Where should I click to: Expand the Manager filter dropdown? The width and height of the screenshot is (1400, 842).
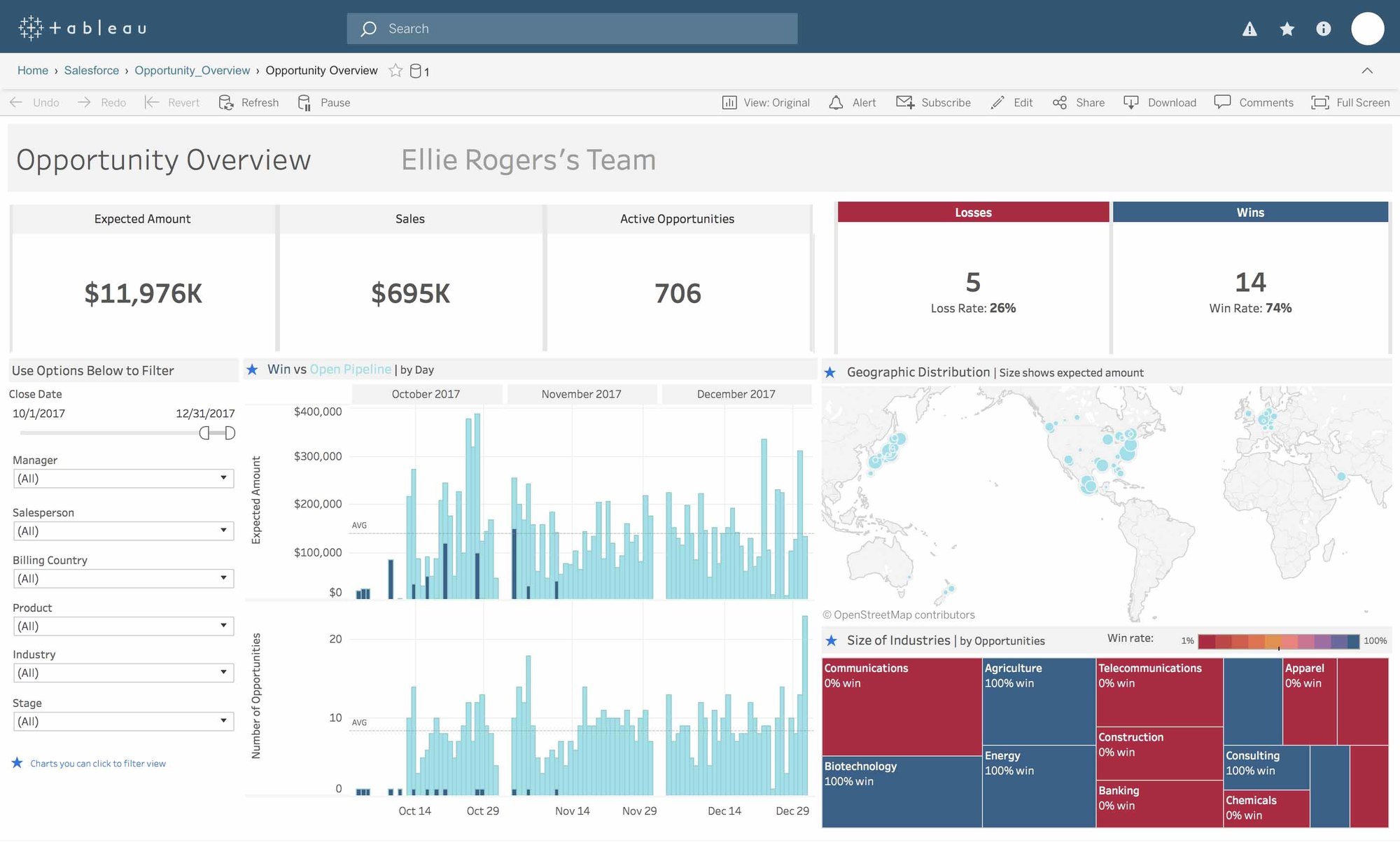click(223, 478)
